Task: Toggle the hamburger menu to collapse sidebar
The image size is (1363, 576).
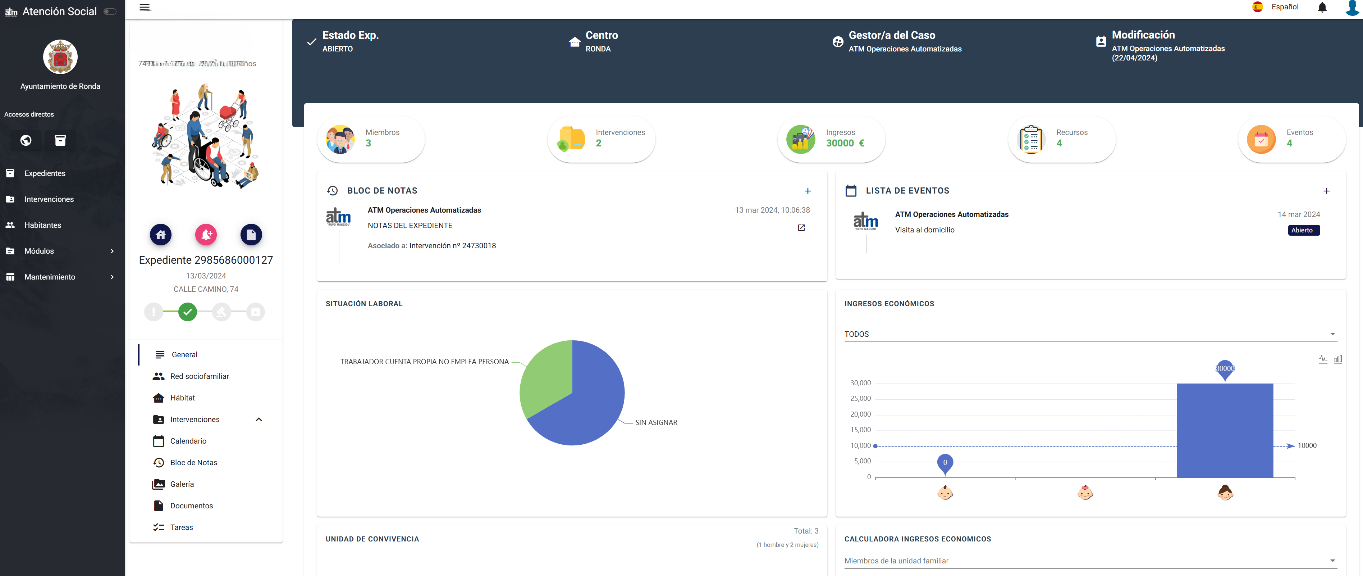Action: click(145, 7)
